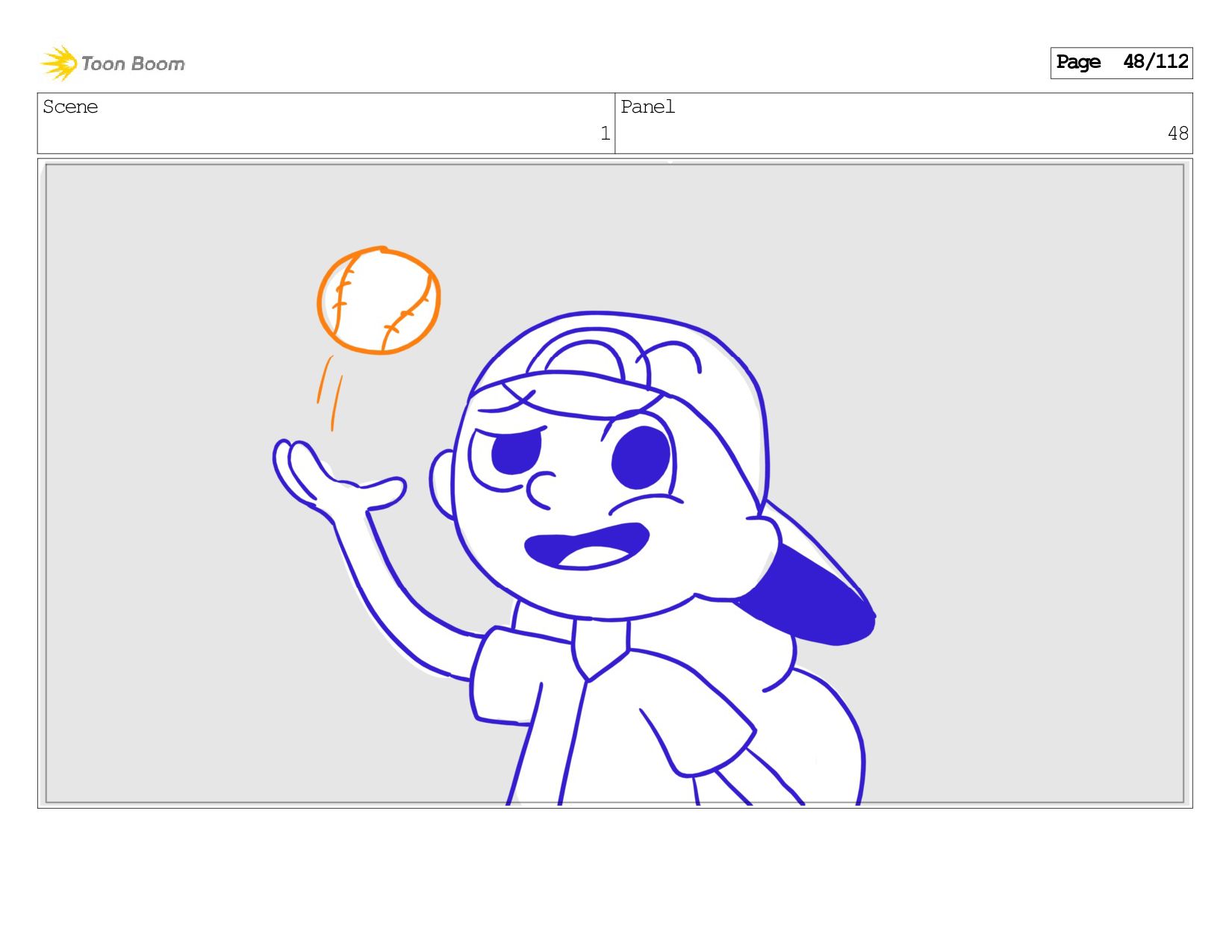
Task: Click the Scene label text
Action: (70, 107)
